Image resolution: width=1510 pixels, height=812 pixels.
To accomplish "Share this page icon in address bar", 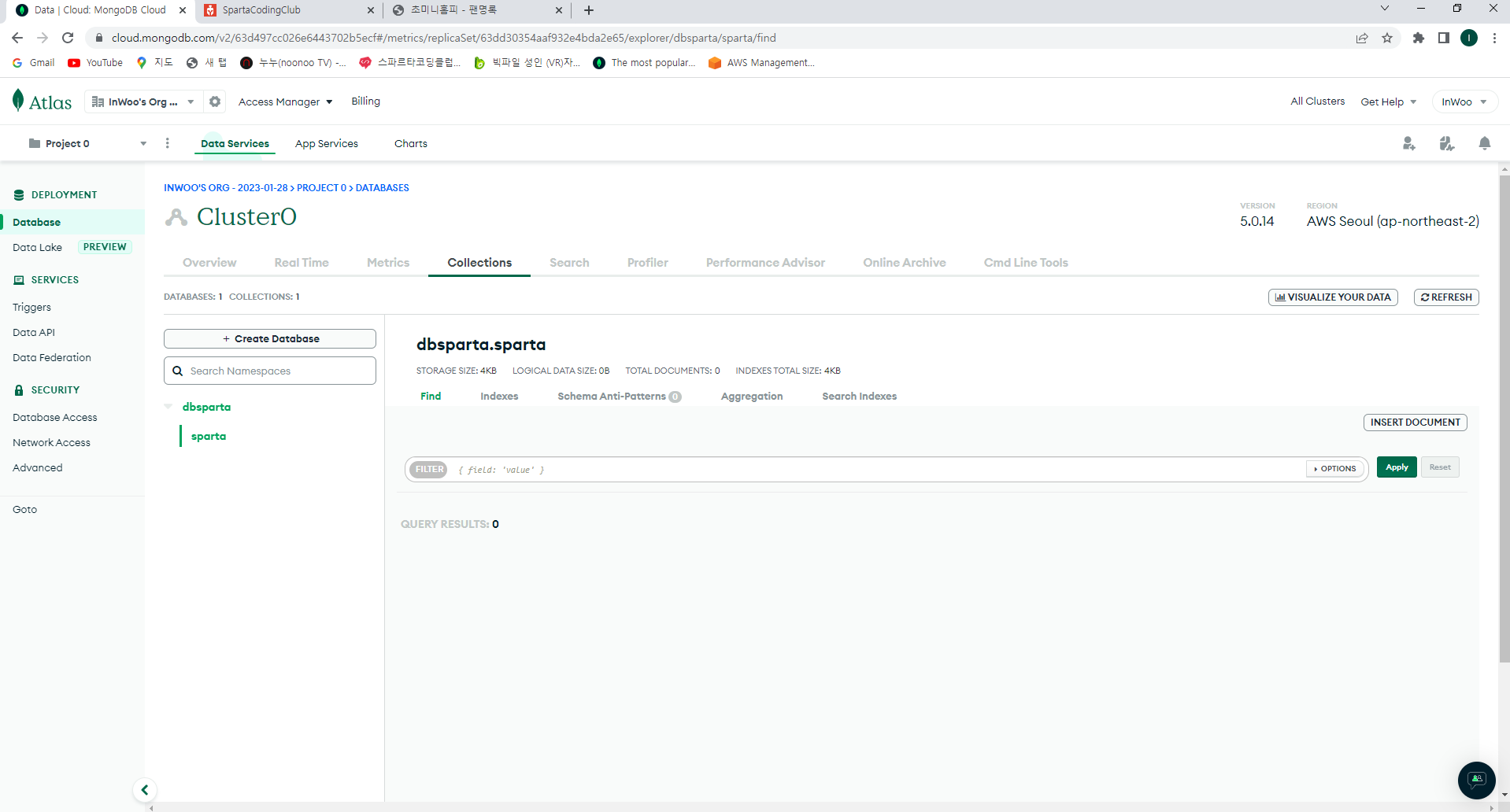I will point(1362,38).
